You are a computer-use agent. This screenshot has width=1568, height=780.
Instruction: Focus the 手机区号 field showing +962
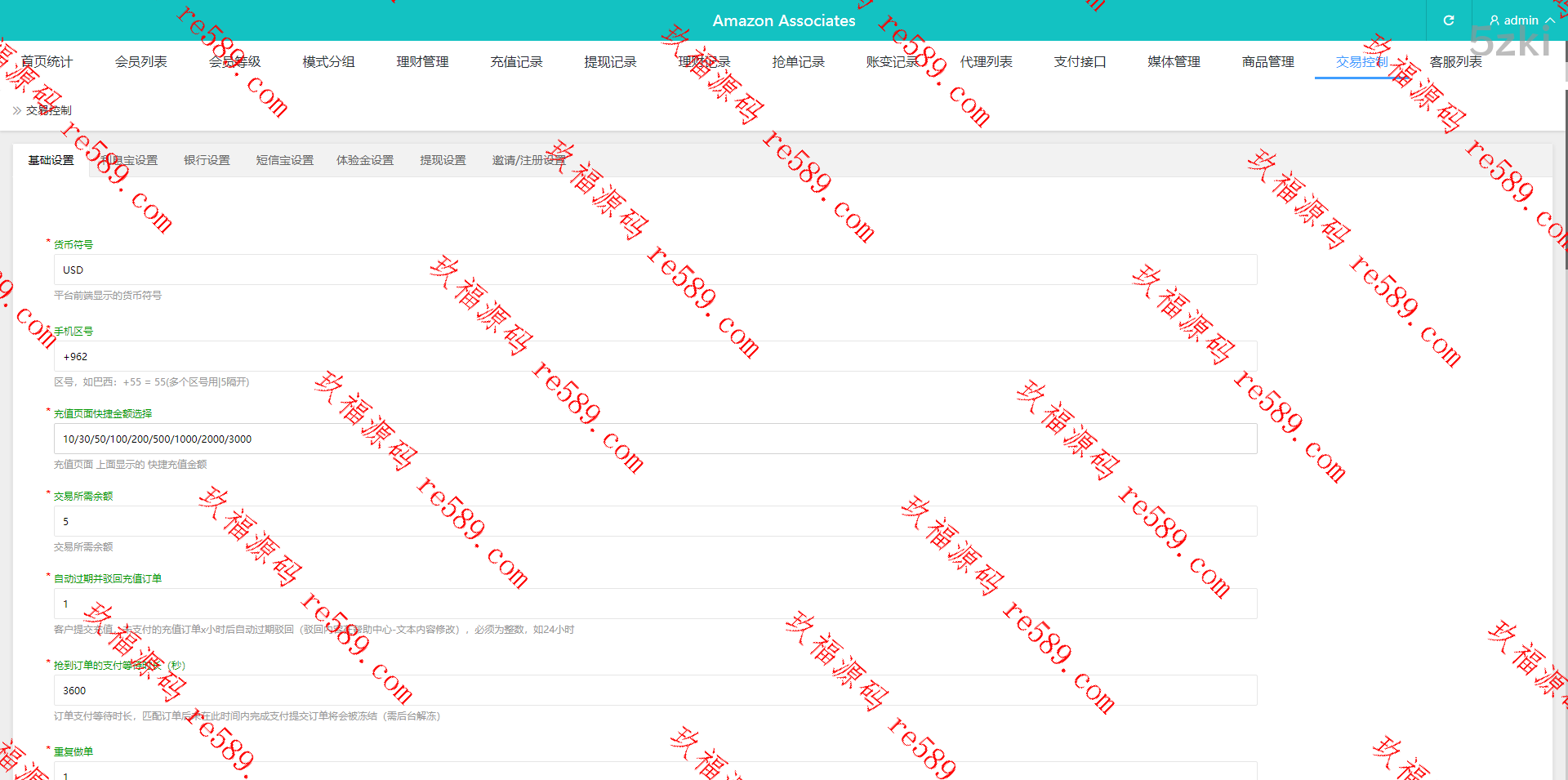pos(655,356)
